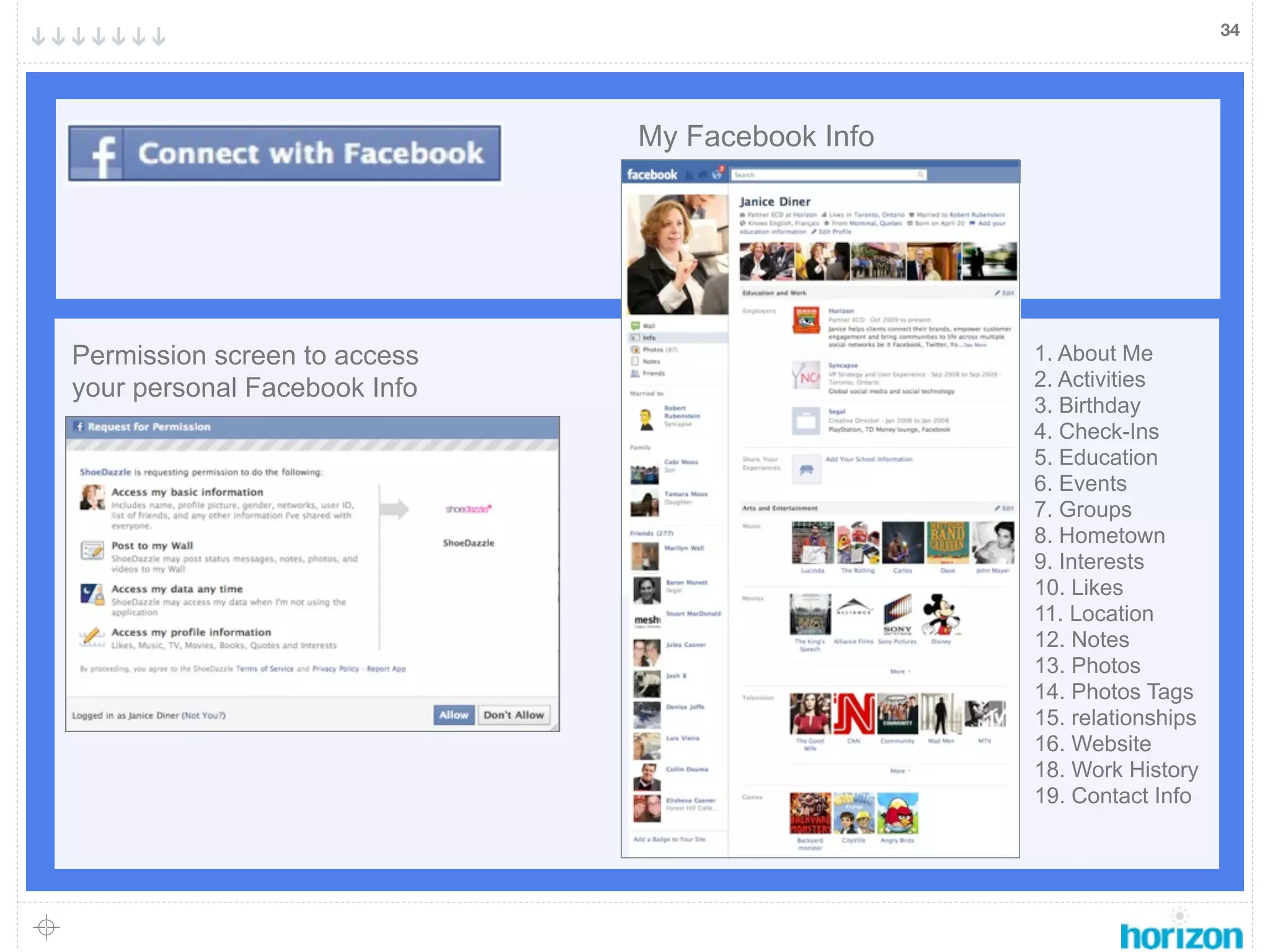This screenshot has width=1270, height=952.
Task: Click the Connect with Facebook button
Action: 285,153
